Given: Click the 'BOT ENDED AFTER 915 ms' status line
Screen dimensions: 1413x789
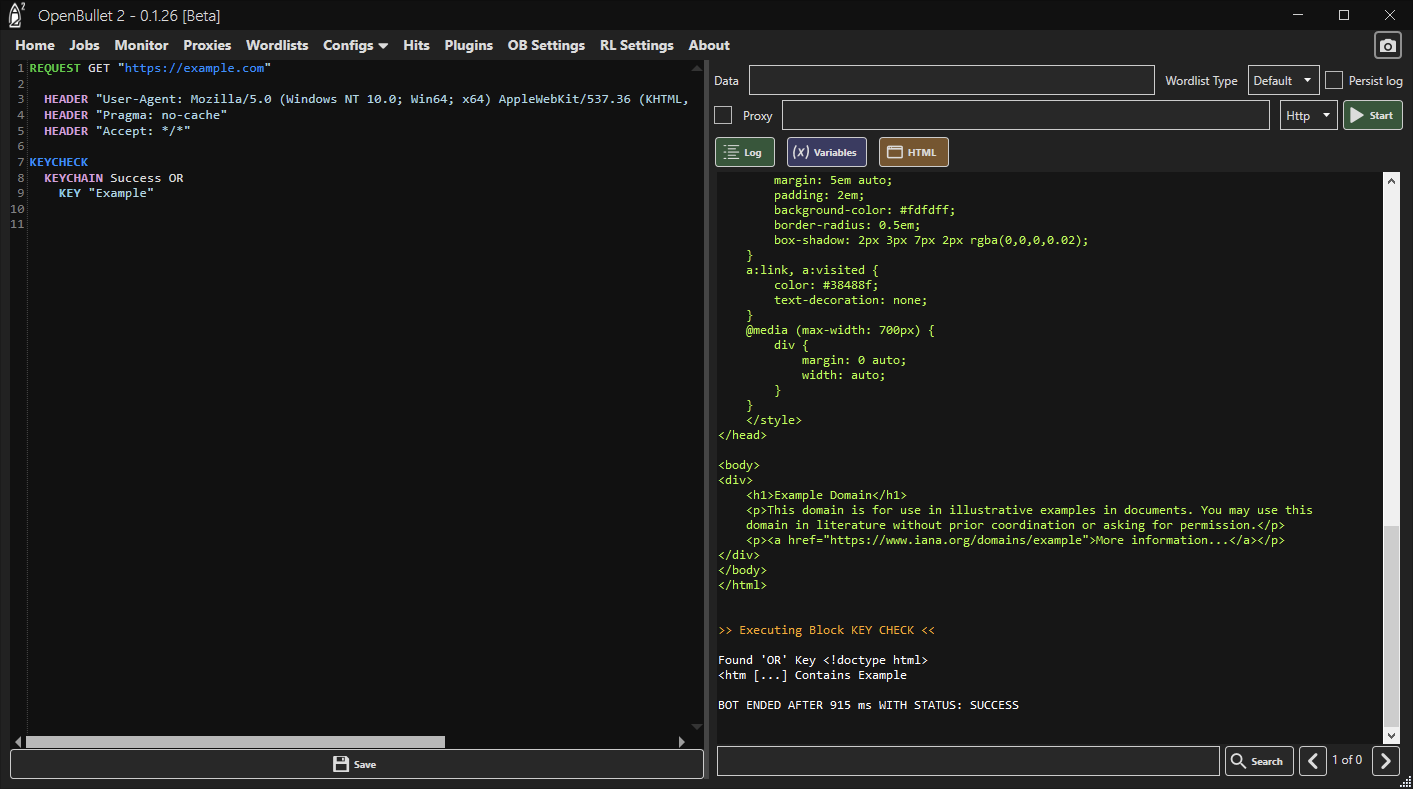Looking at the screenshot, I should click(x=868, y=705).
